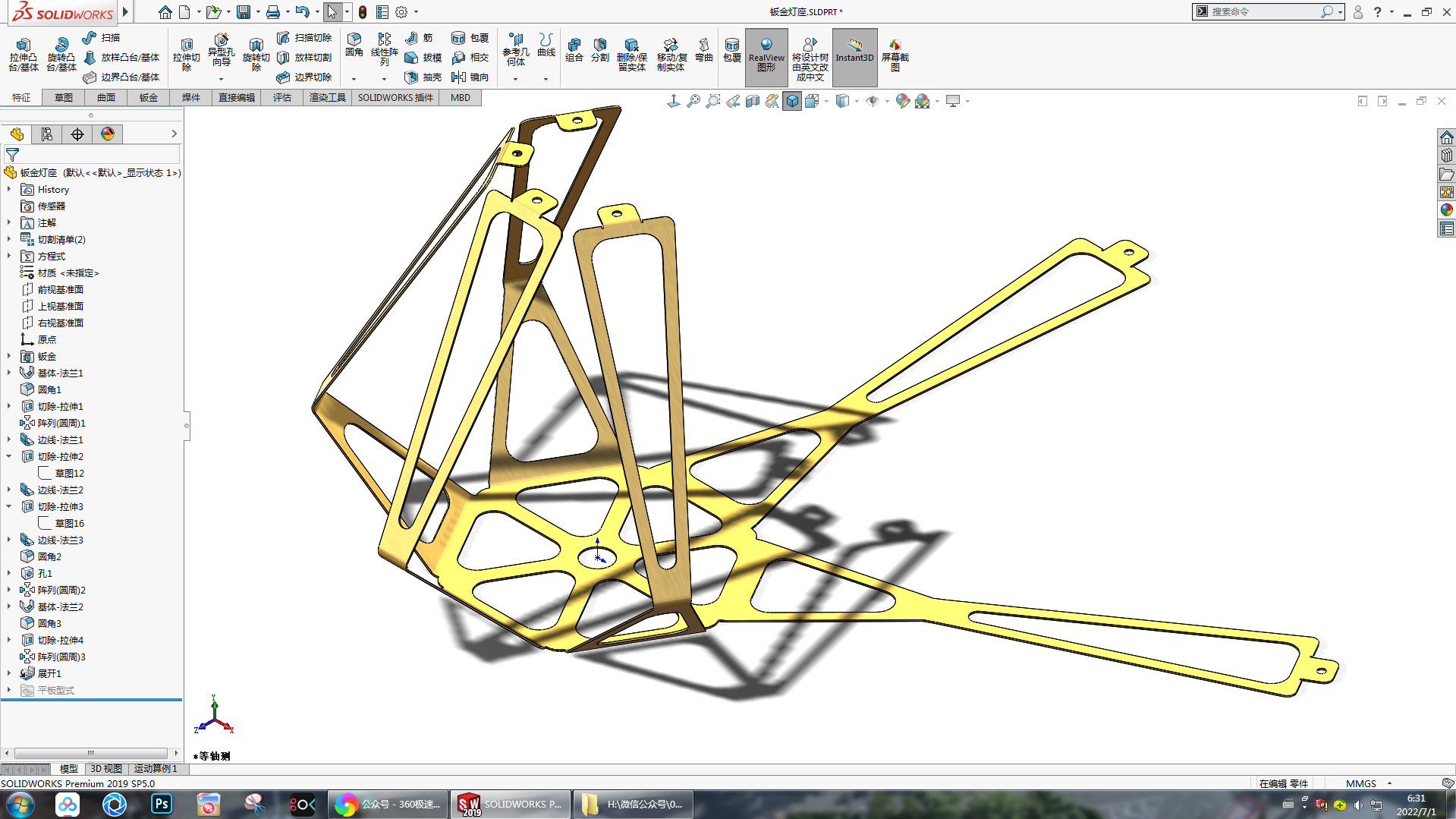Open the DisplayManager color ball tab
Image resolution: width=1456 pixels, height=819 pixels.
pyautogui.click(x=108, y=134)
